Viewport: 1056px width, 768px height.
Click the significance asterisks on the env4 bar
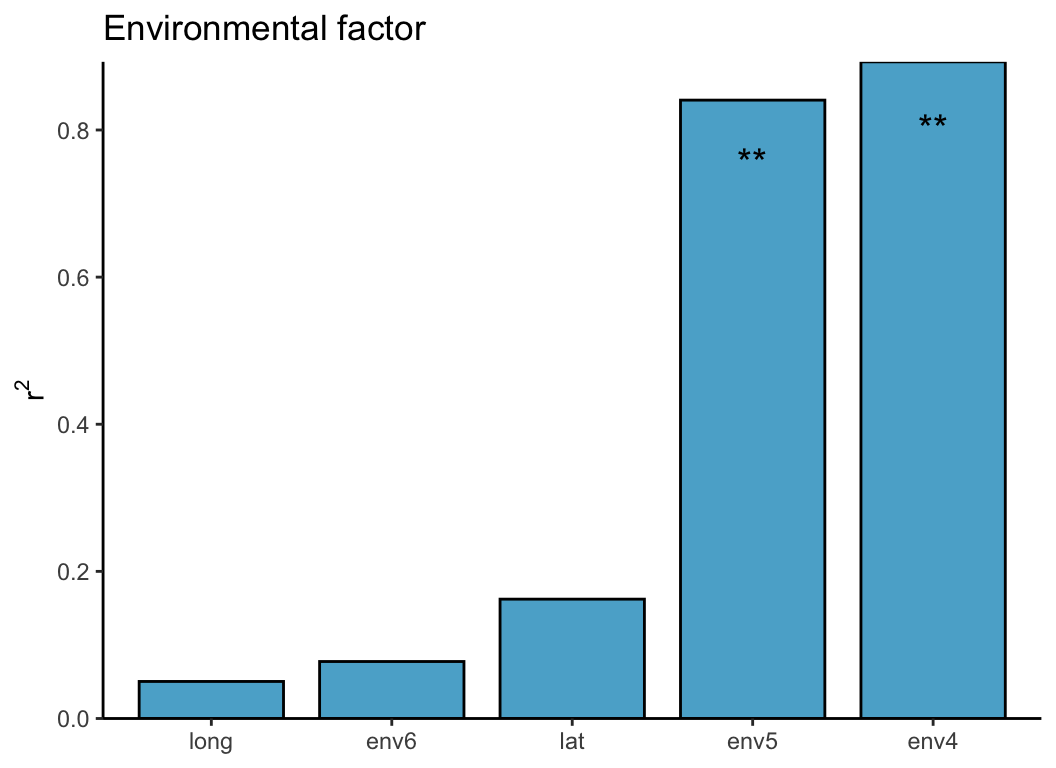(932, 124)
